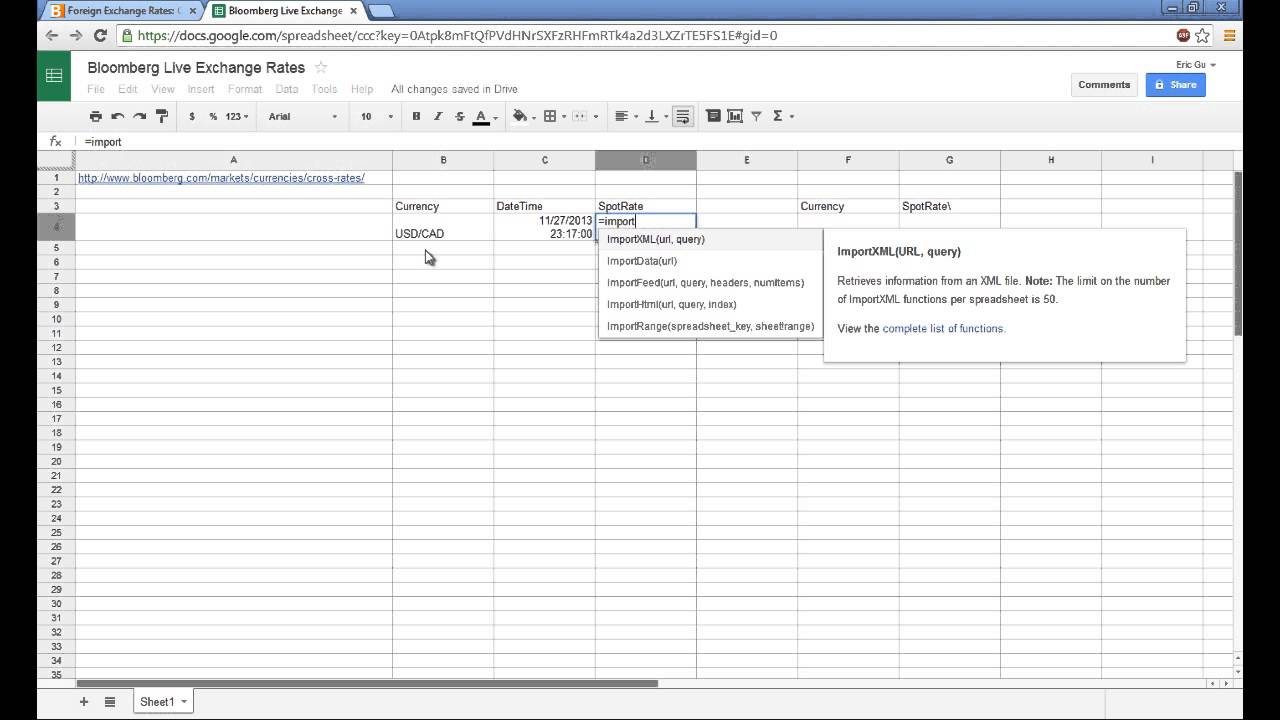Select ImportHtml from the autocomplete list
This screenshot has width=1280, height=720.
click(671, 304)
